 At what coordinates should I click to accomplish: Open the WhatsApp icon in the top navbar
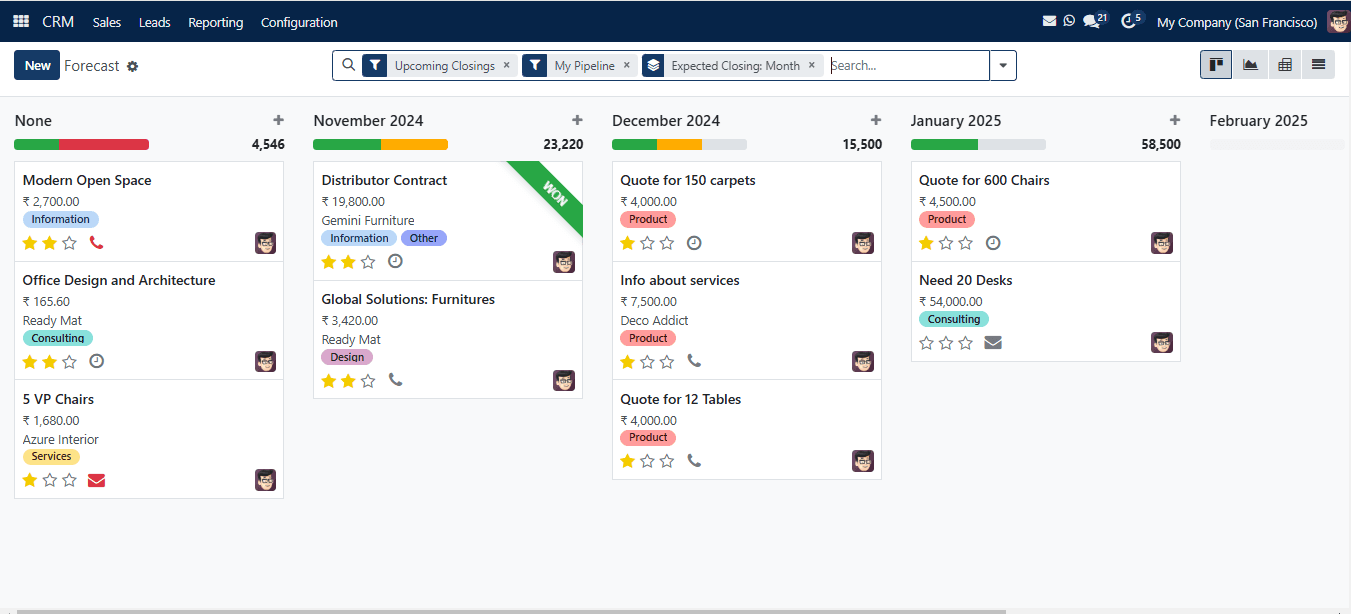pos(1069,21)
